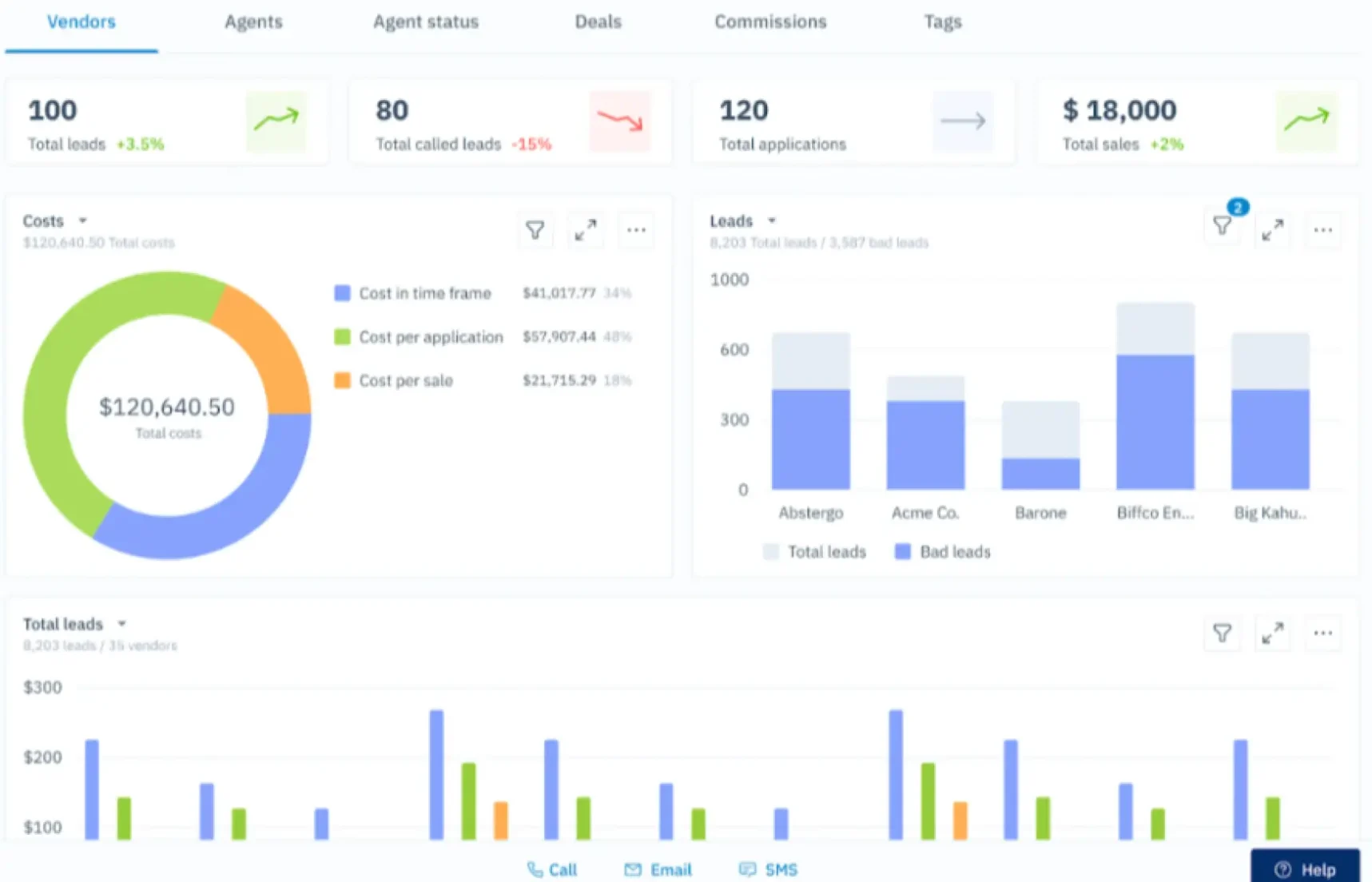The height and width of the screenshot is (882, 1372).
Task: Click the +2% change indicator
Action: (x=1167, y=145)
